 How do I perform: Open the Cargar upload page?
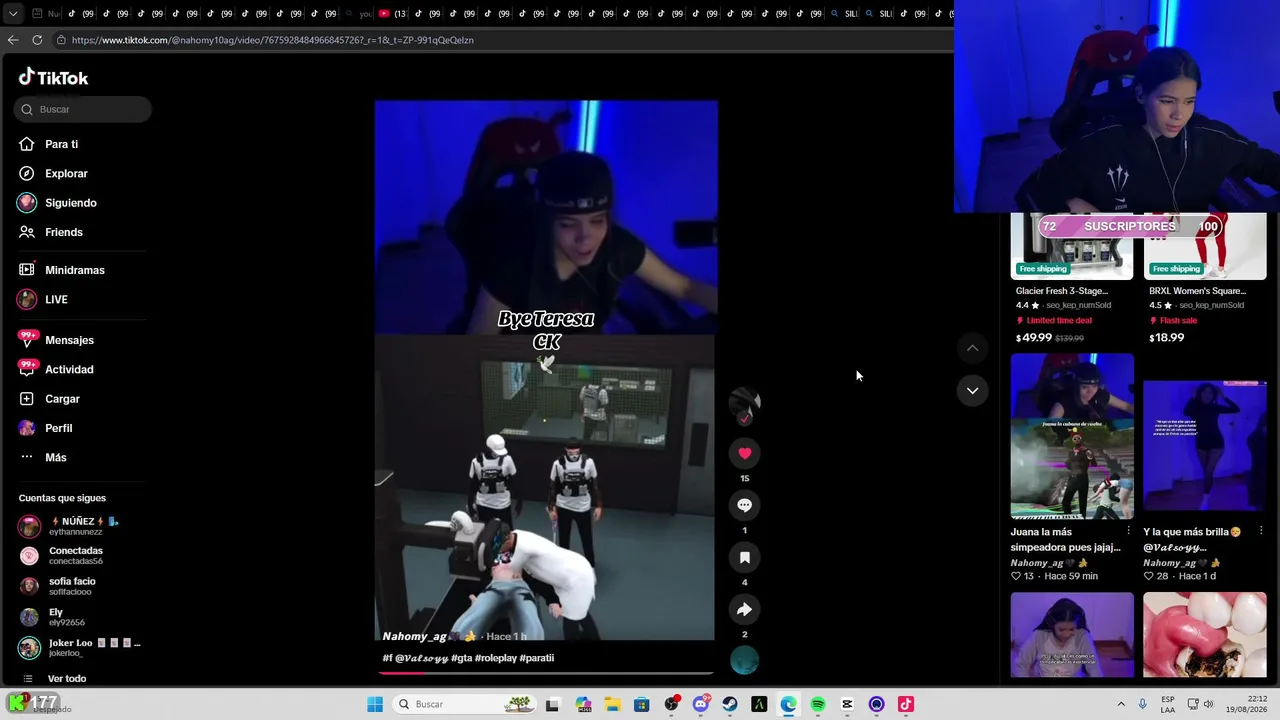click(x=49, y=399)
